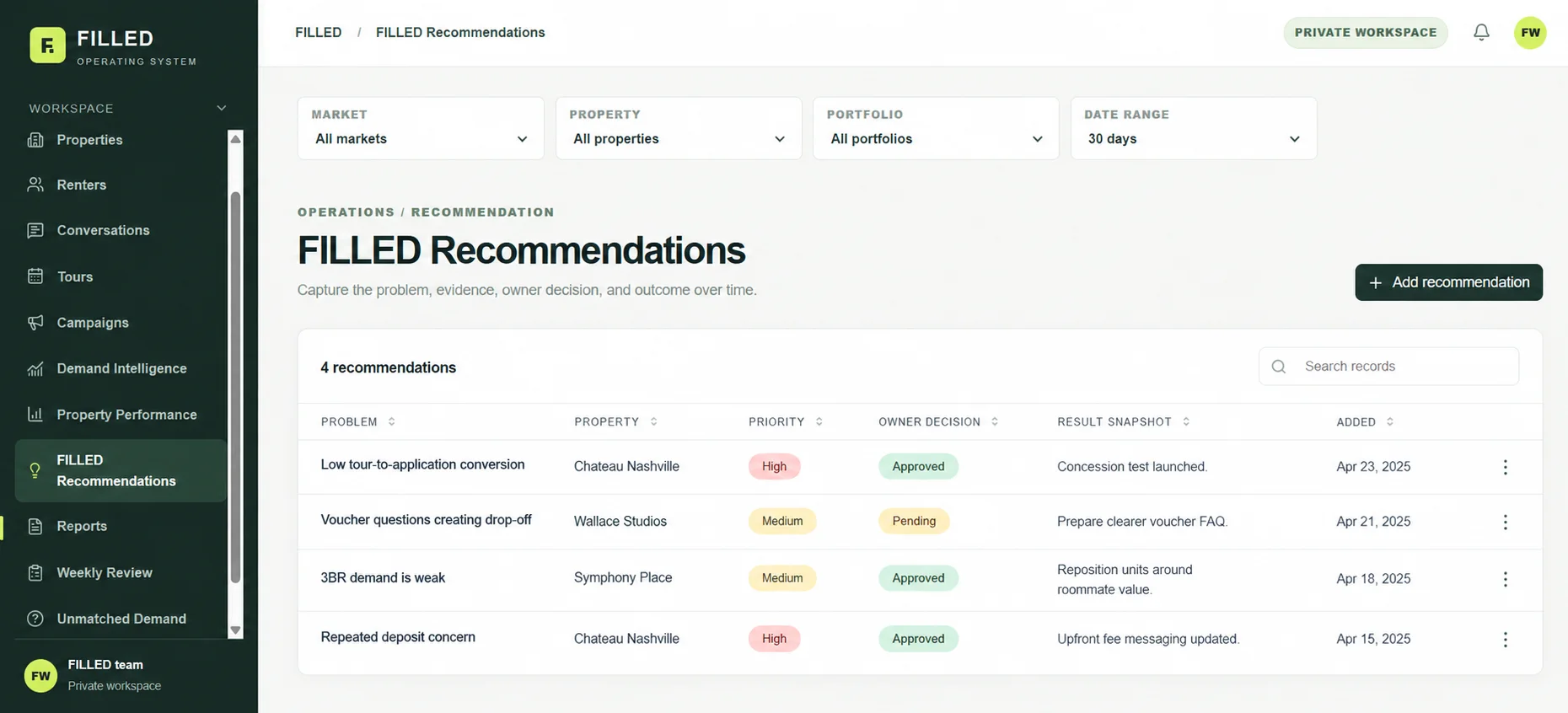Click the FILLED logo icon
The height and width of the screenshot is (713, 1568).
(x=47, y=46)
